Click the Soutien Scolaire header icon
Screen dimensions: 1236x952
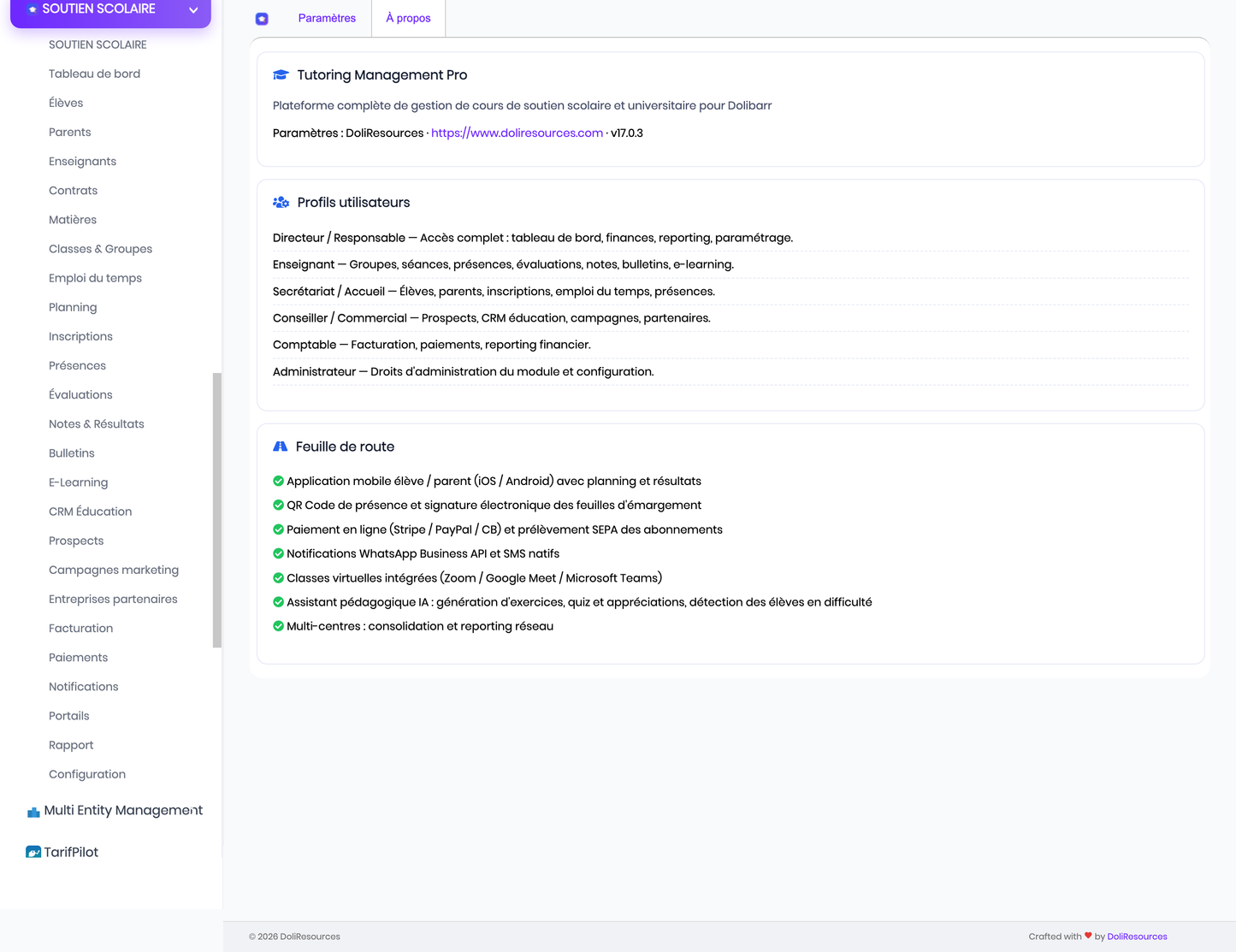tap(33, 9)
